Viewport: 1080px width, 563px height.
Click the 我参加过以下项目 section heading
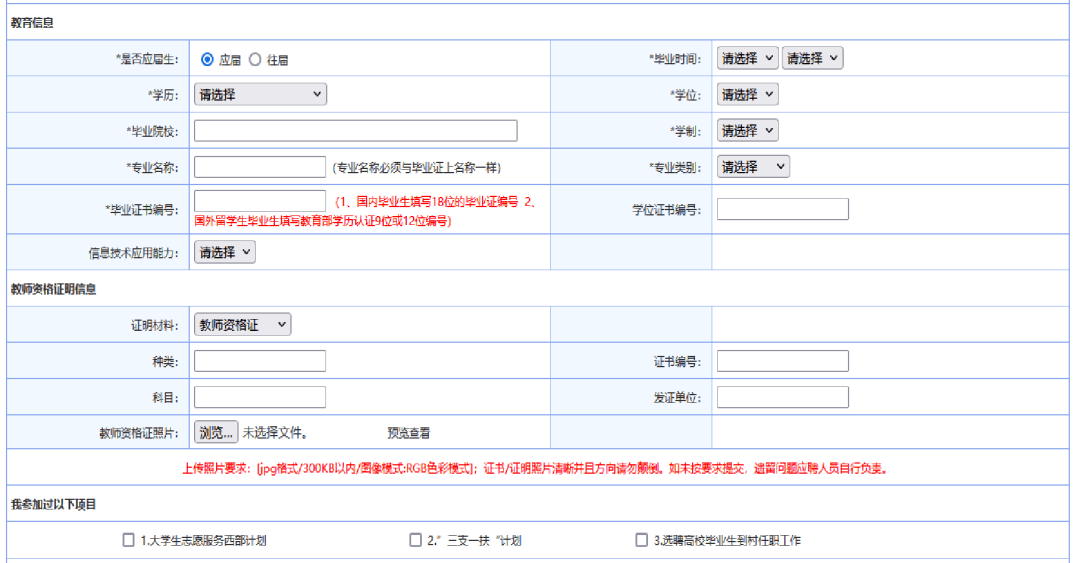(x=54, y=505)
